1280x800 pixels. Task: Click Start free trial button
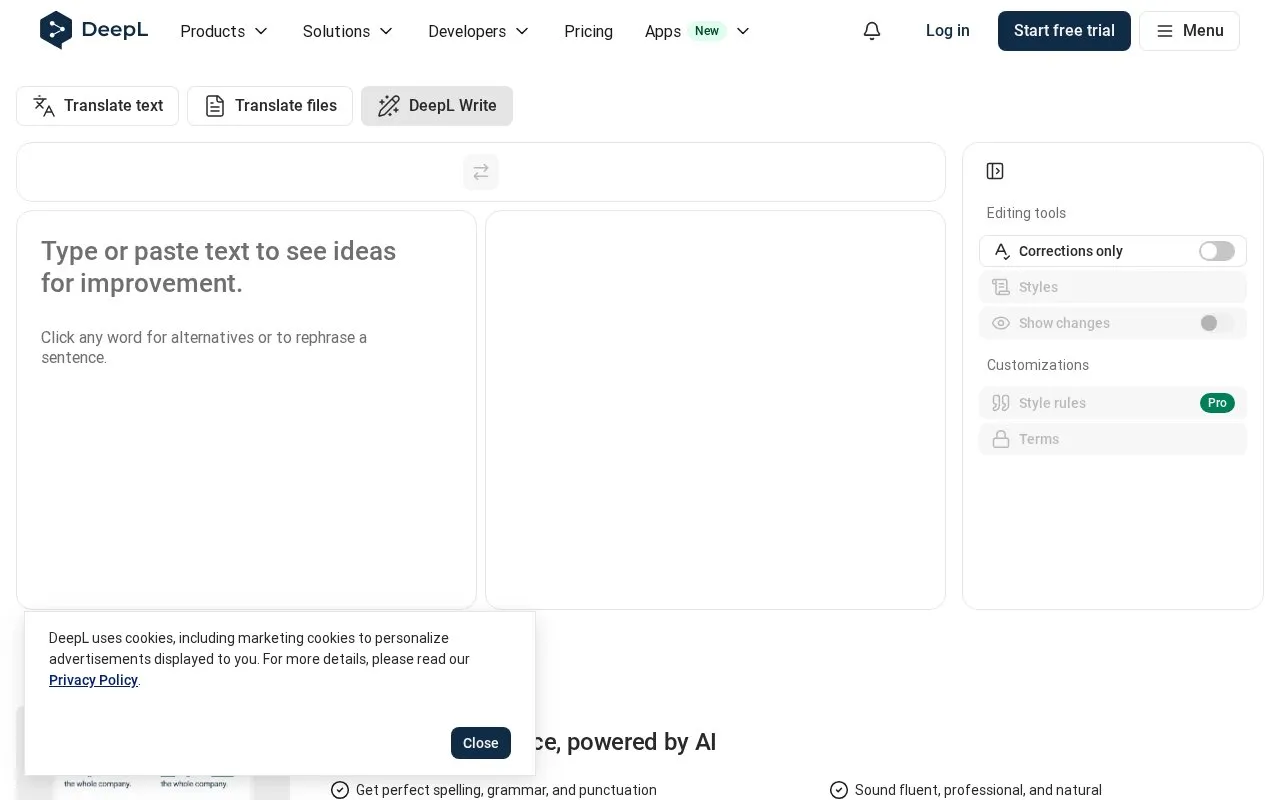pyautogui.click(x=1064, y=31)
